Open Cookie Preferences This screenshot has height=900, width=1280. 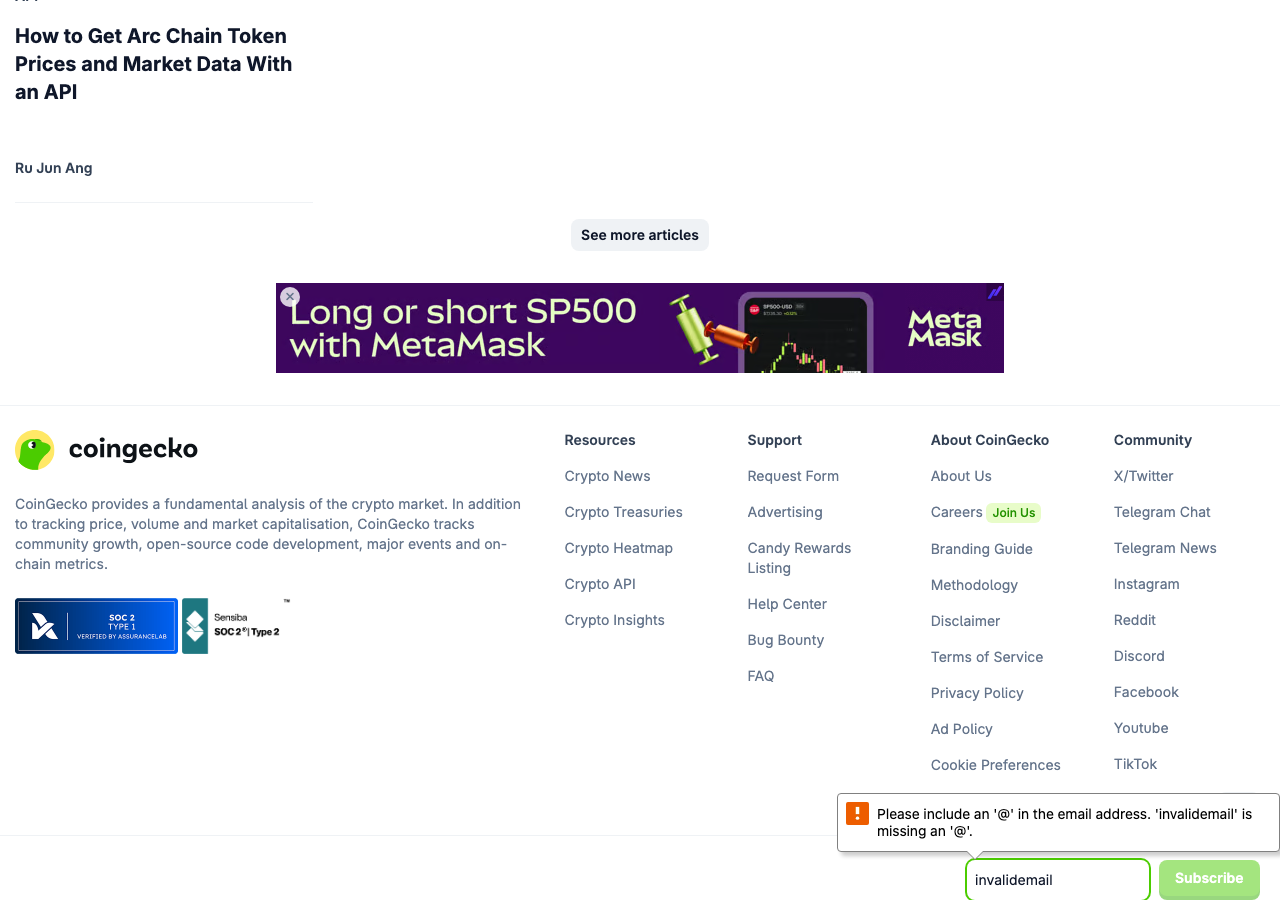coord(996,765)
